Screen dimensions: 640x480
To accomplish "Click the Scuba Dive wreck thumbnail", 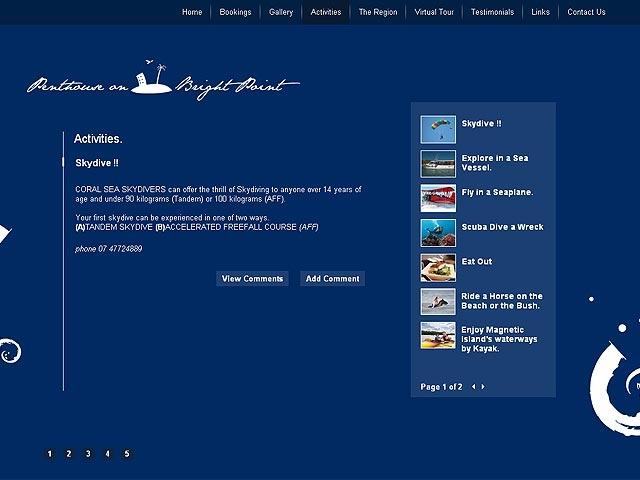I will pyautogui.click(x=438, y=232).
